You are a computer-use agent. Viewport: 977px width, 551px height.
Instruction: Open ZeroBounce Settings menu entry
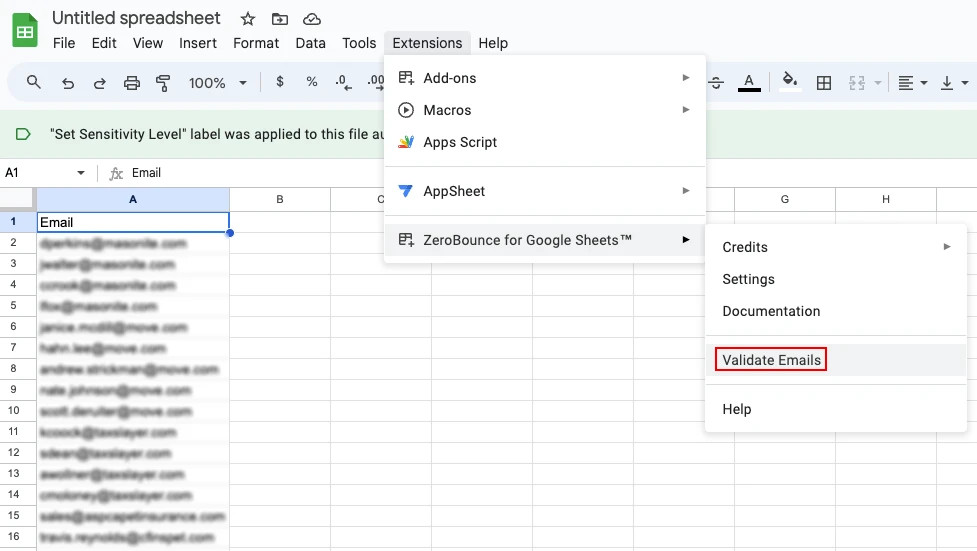(x=748, y=279)
